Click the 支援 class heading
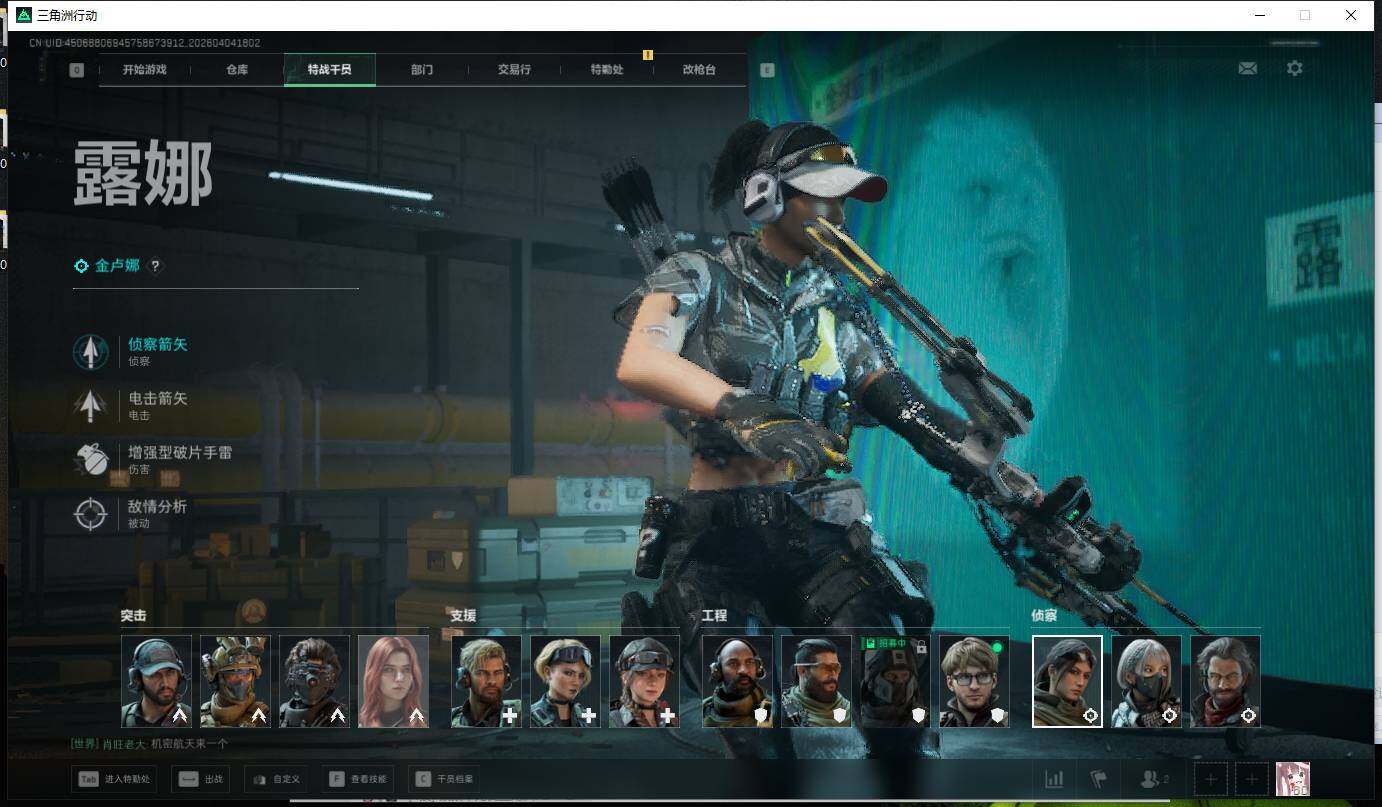The width and height of the screenshot is (1382, 807). [463, 616]
